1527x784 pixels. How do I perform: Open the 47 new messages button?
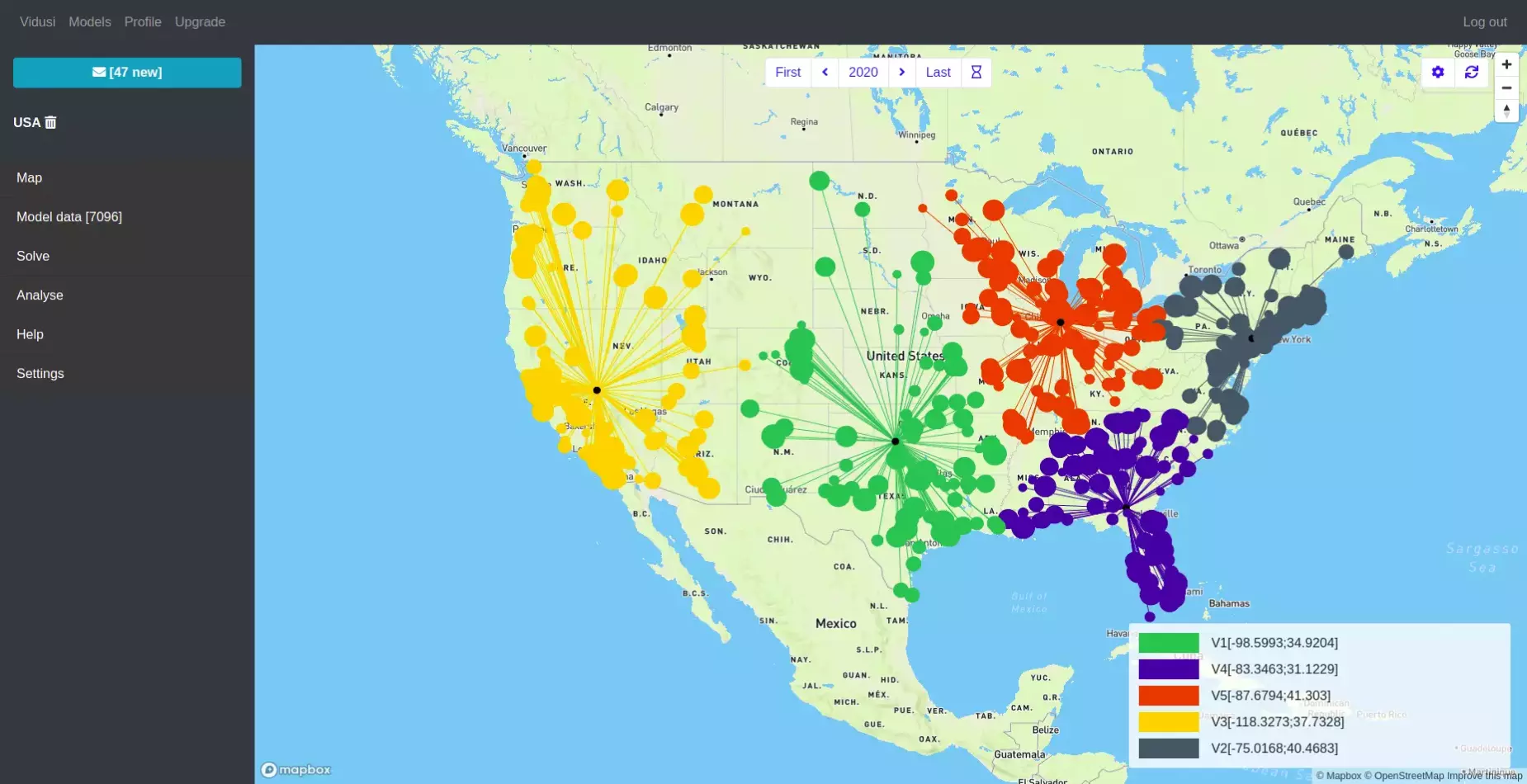point(127,73)
